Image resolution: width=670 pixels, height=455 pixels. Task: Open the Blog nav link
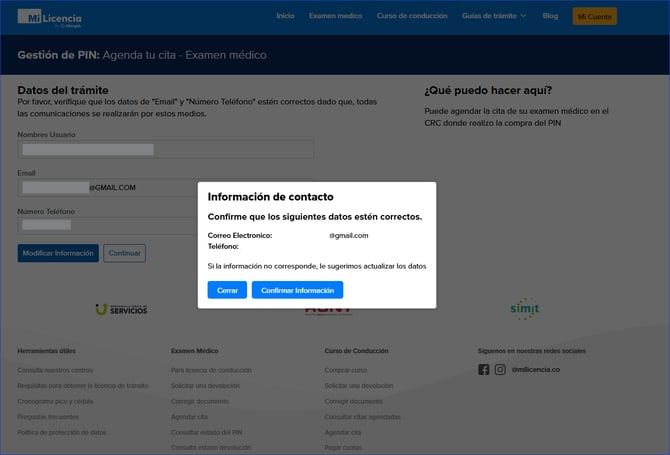pos(550,16)
